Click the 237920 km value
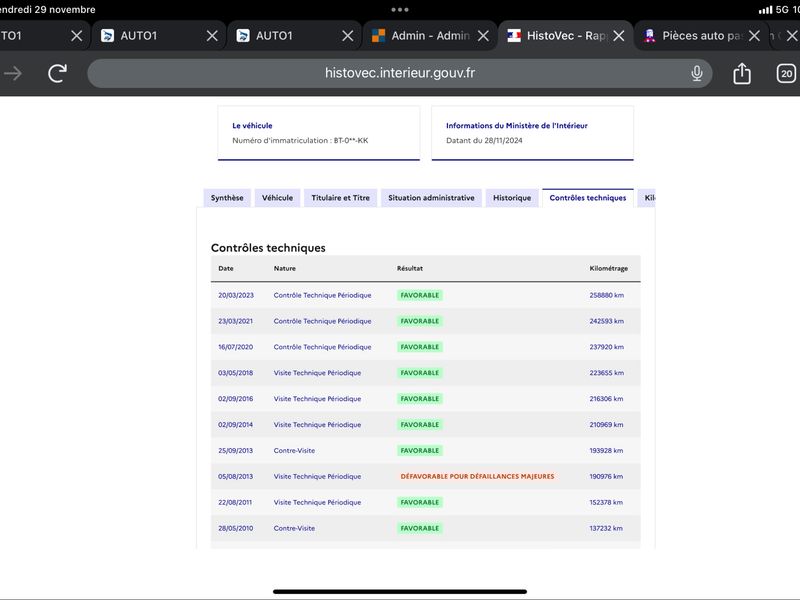This screenshot has height=600, width=800. [x=607, y=347]
